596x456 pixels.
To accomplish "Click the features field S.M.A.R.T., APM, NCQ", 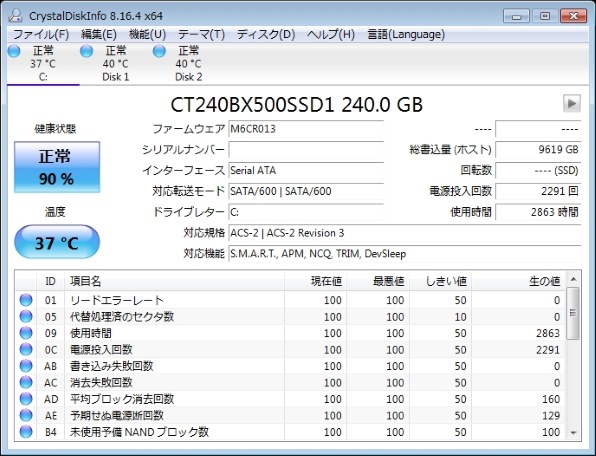I will point(405,253).
